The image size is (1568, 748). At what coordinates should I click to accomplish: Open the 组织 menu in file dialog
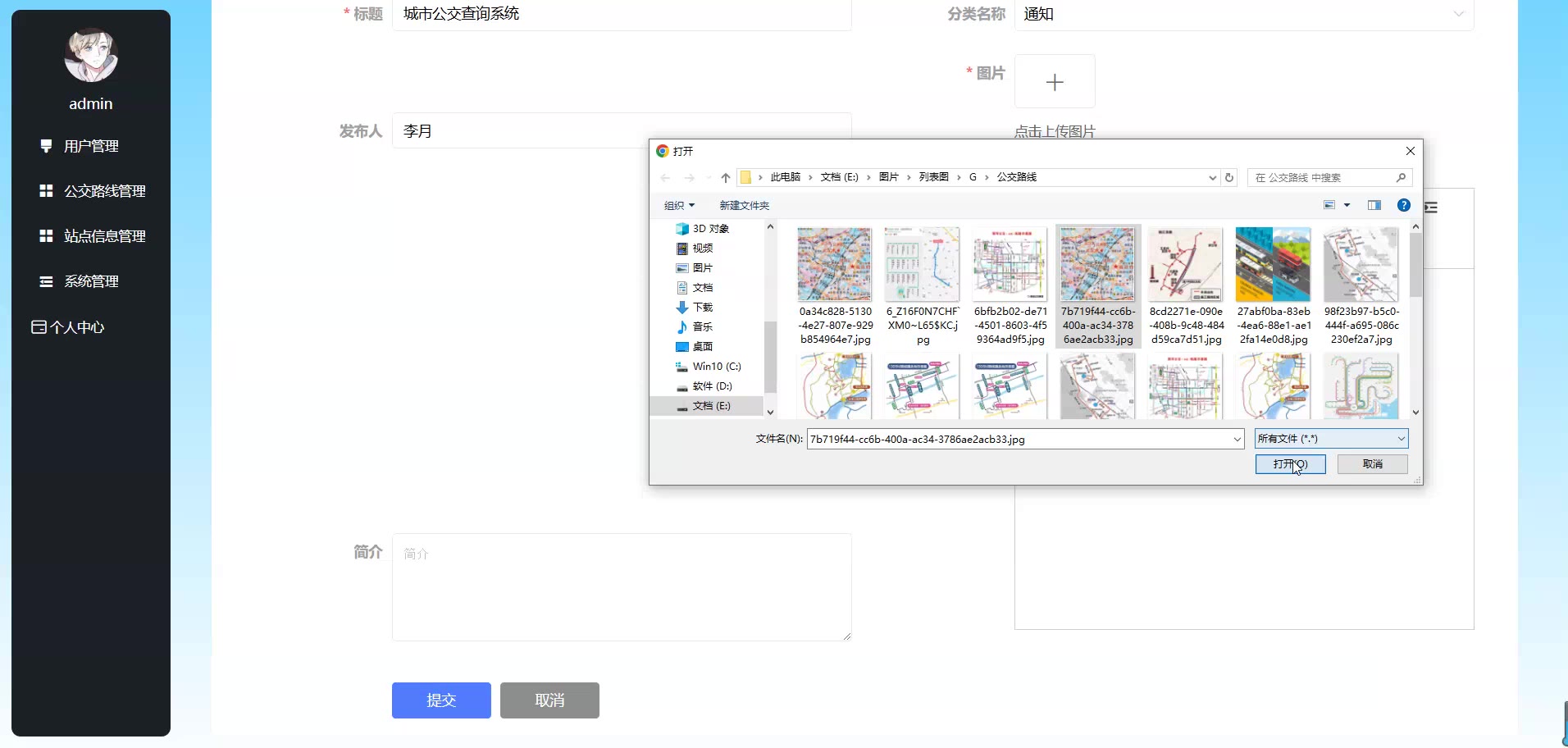point(679,205)
